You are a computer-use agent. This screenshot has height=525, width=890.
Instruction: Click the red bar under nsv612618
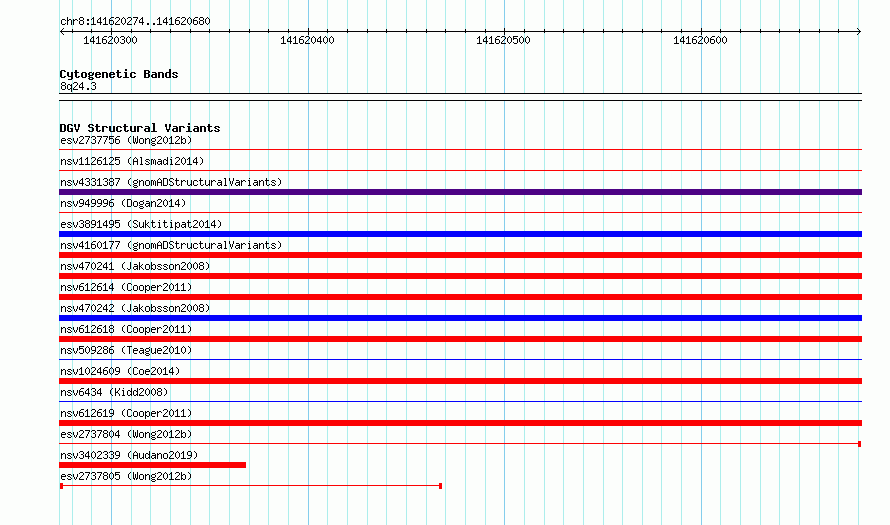[x=460, y=339]
